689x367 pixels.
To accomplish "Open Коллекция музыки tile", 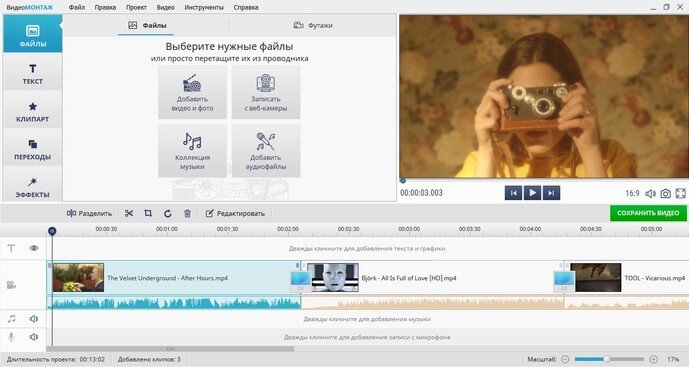I will pos(192,151).
